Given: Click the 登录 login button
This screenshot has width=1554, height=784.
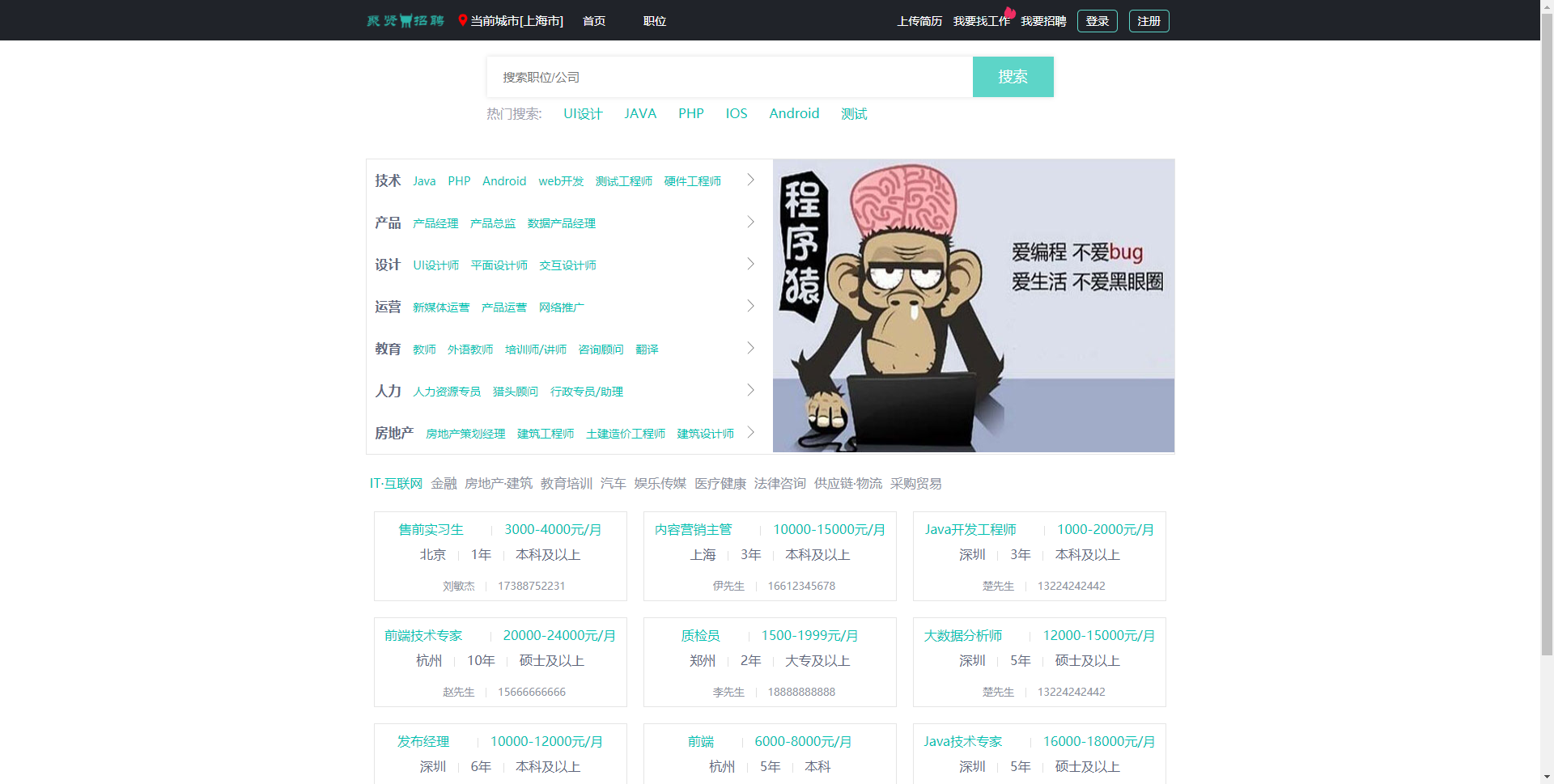Looking at the screenshot, I should pyautogui.click(x=1097, y=21).
